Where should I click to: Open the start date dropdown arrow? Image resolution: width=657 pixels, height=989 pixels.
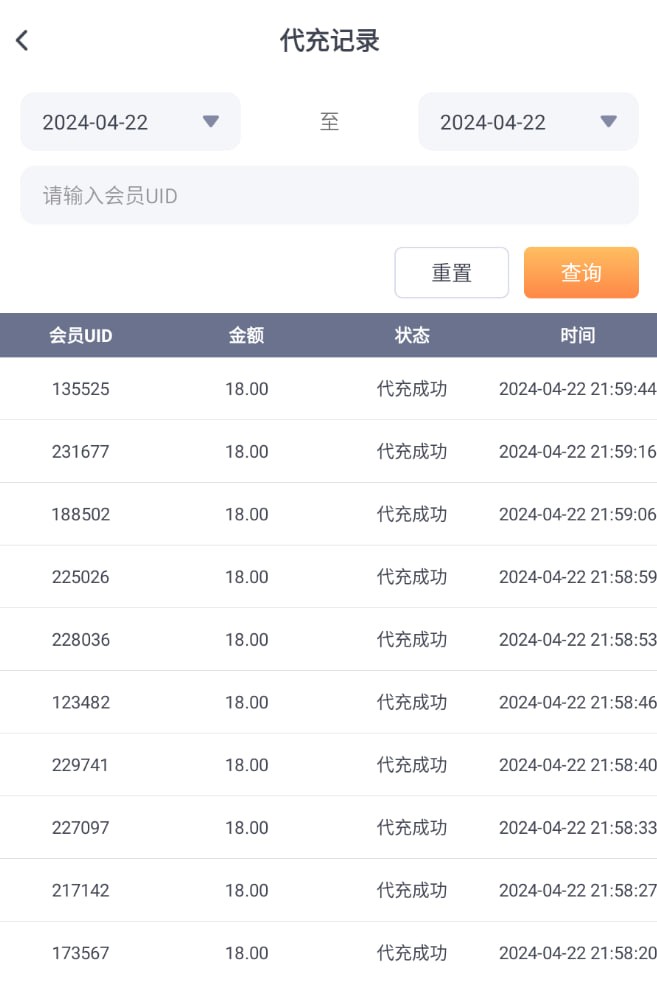pyautogui.click(x=210, y=121)
